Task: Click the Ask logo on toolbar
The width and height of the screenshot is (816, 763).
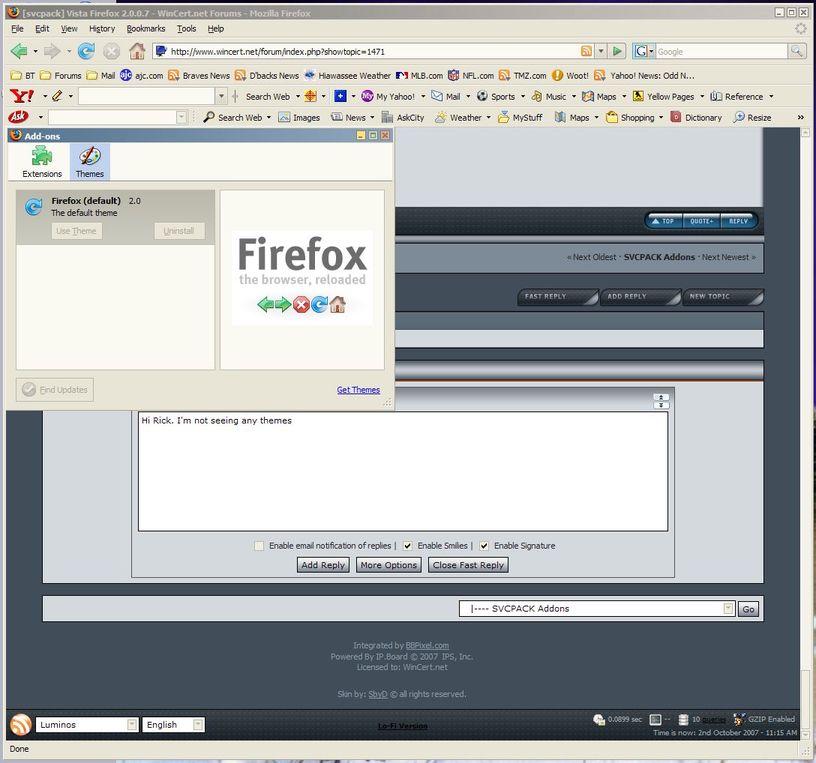Action: (17, 117)
